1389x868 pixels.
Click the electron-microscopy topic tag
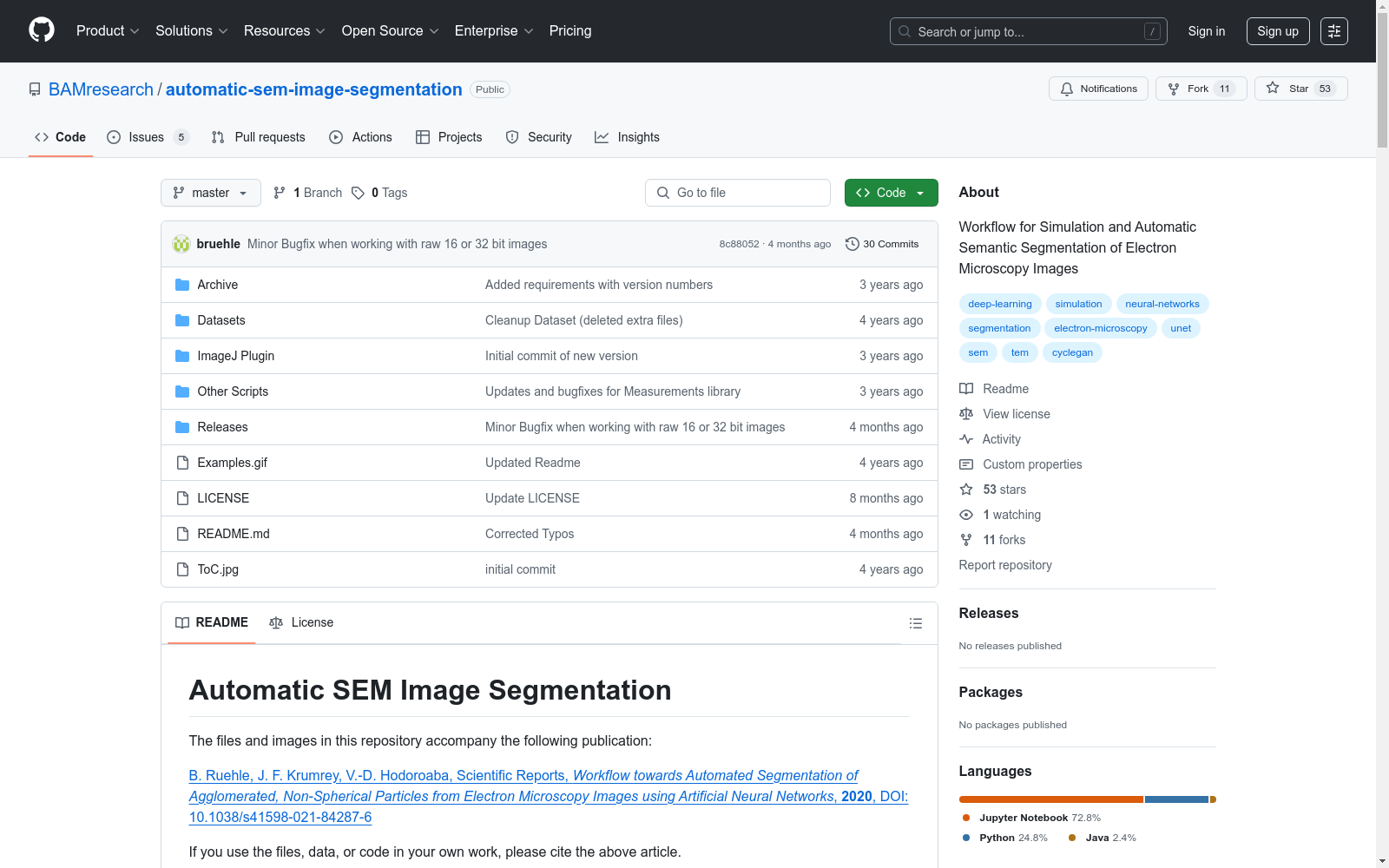1101,328
